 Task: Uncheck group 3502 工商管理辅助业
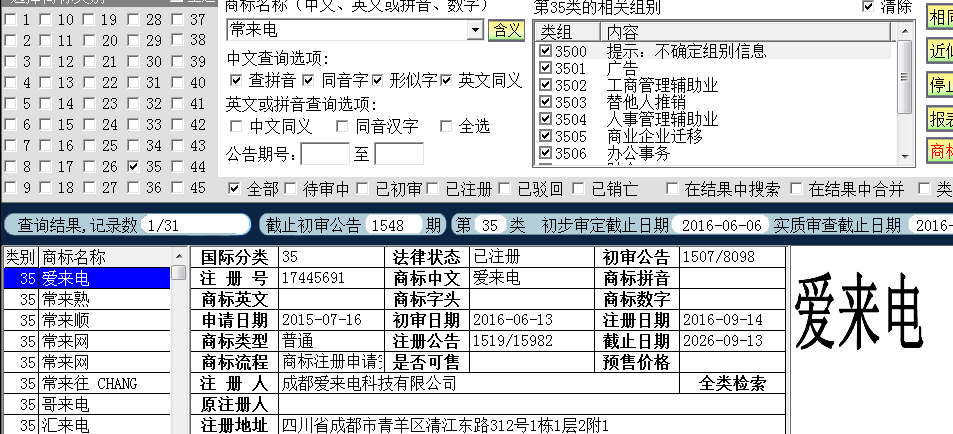[x=546, y=84]
